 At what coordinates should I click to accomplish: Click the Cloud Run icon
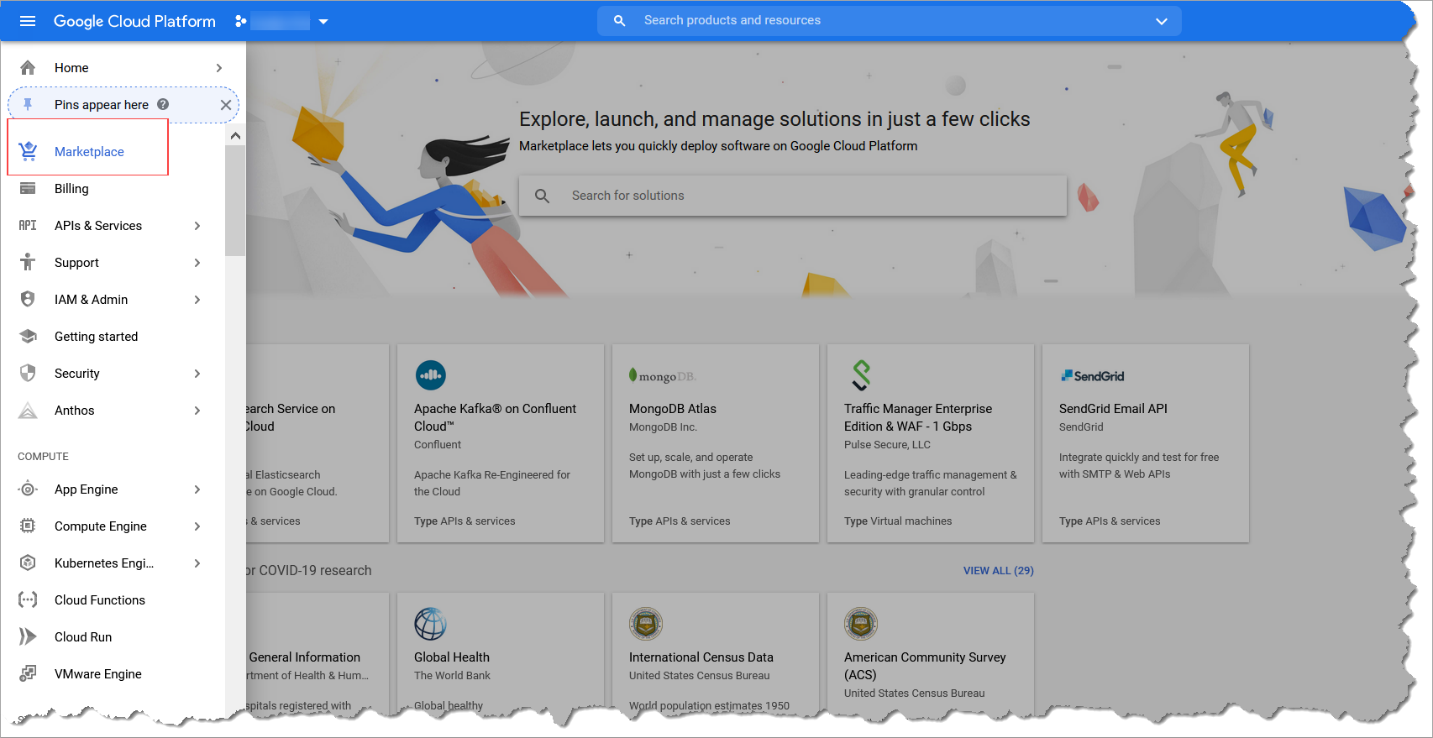click(28, 638)
